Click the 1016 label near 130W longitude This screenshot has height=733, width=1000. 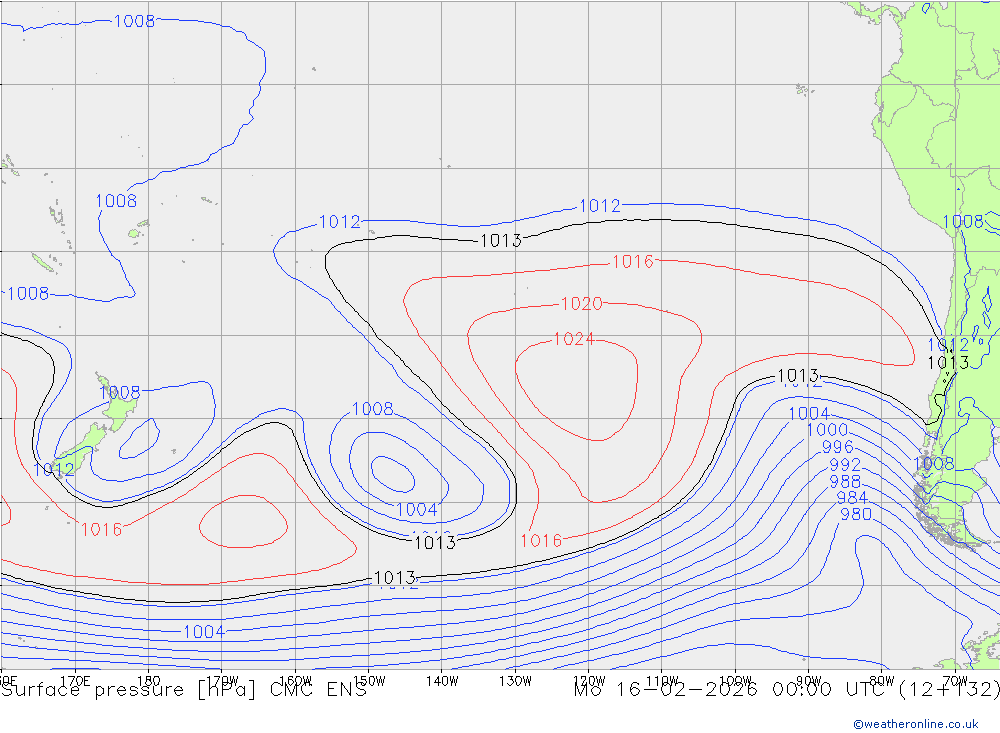[x=541, y=540]
